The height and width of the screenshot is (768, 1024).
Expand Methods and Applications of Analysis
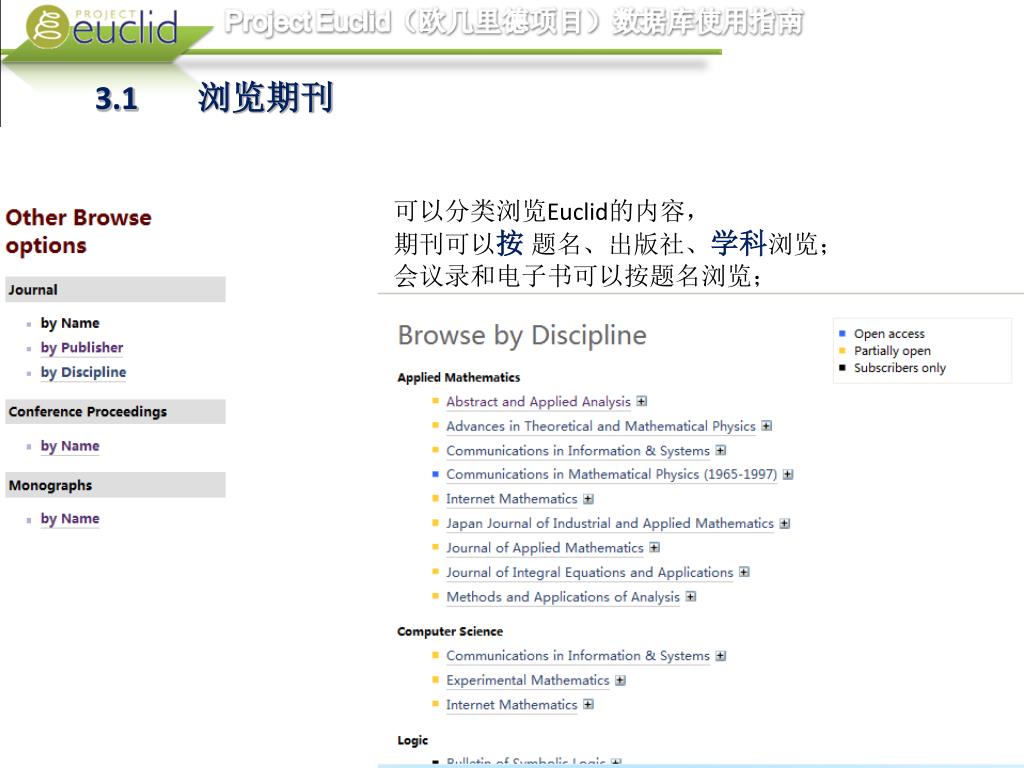click(x=691, y=596)
